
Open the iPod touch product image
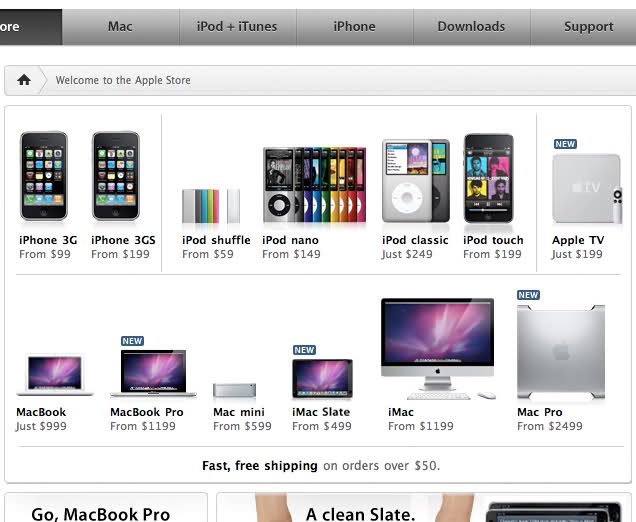[x=489, y=178]
